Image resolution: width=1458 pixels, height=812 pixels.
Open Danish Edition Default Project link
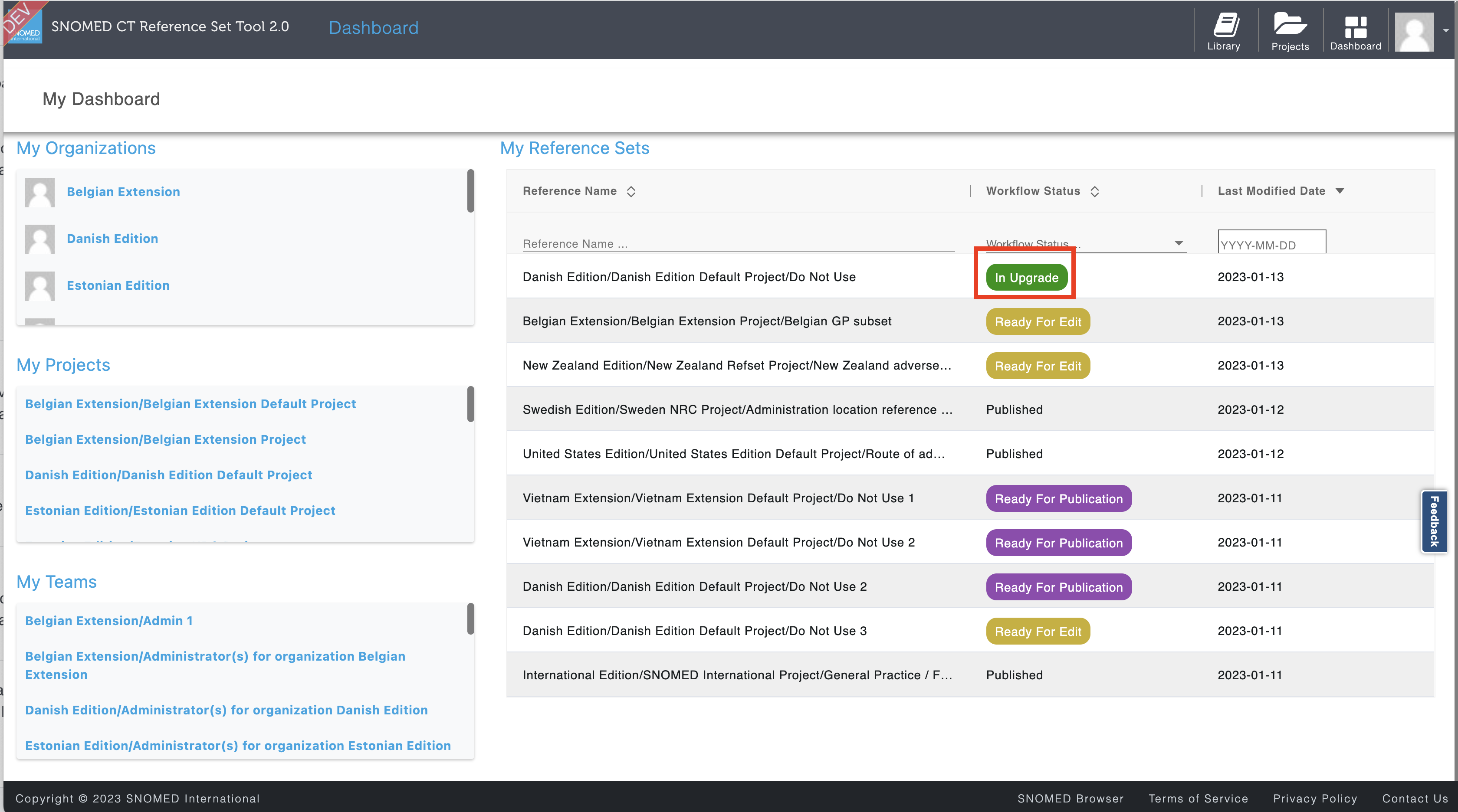(x=169, y=475)
